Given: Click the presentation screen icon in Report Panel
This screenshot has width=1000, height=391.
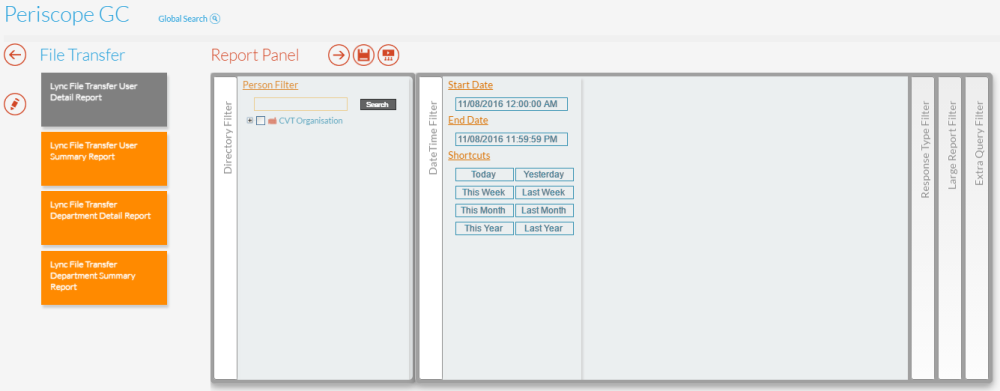Looking at the screenshot, I should (388, 55).
